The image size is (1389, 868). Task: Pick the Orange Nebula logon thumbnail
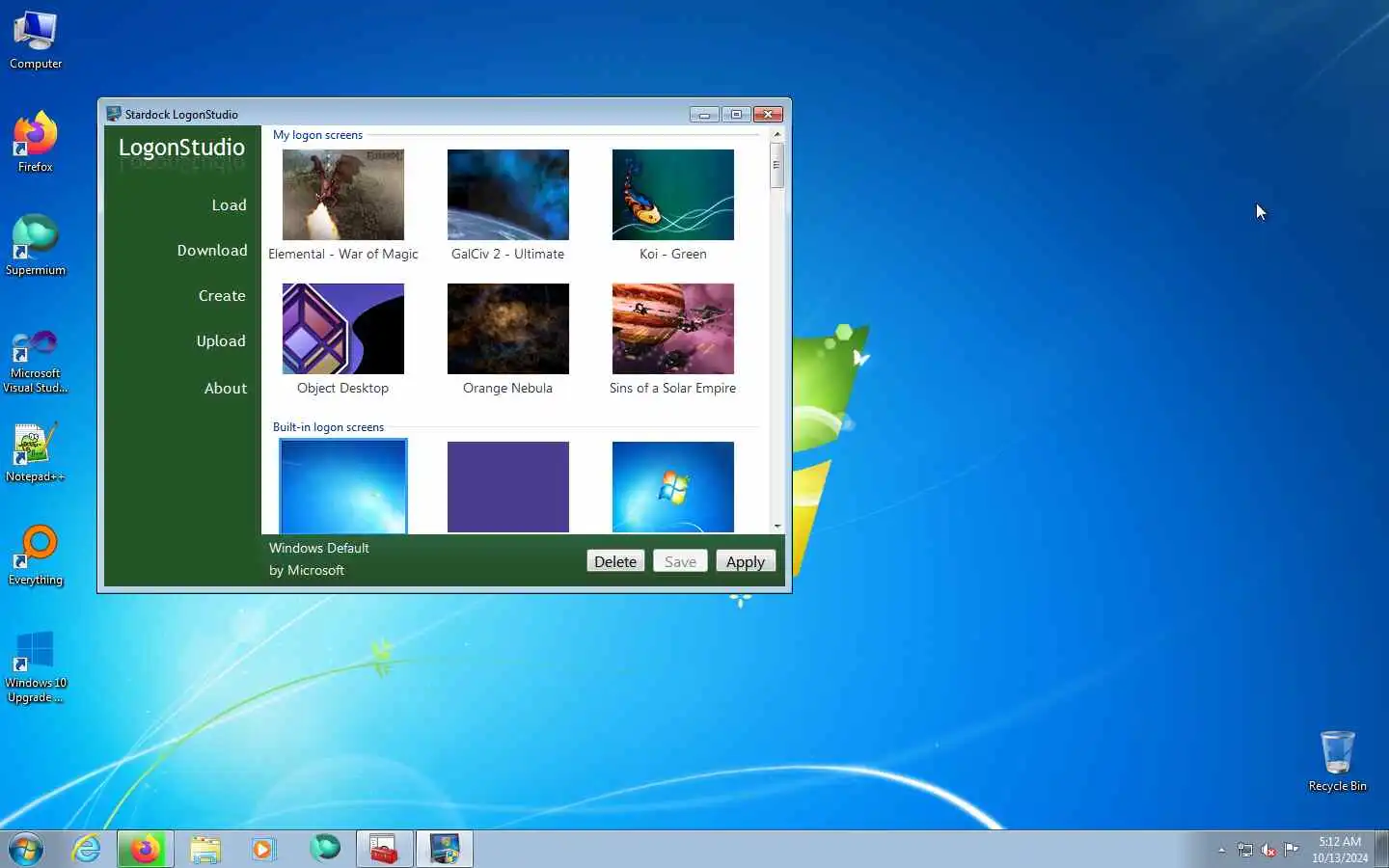508,329
